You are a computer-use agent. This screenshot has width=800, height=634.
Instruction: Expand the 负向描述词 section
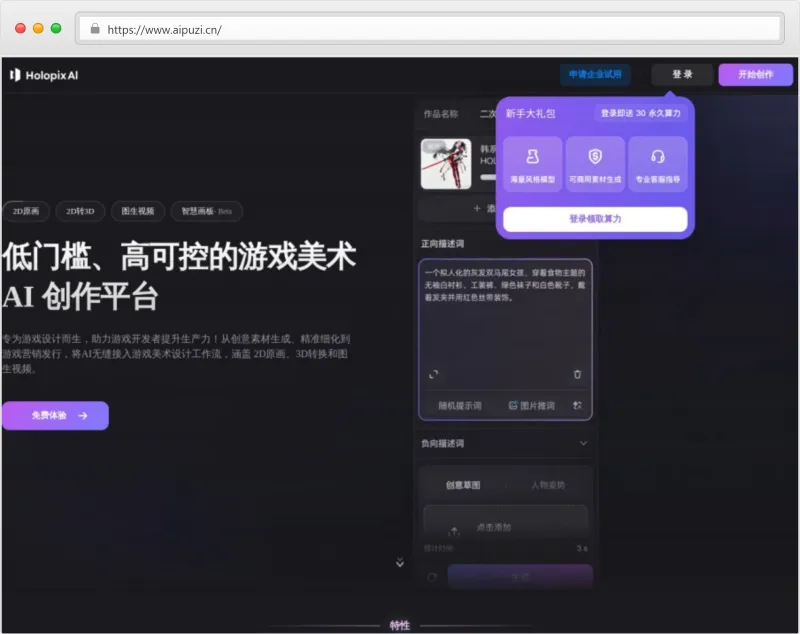(x=583, y=443)
